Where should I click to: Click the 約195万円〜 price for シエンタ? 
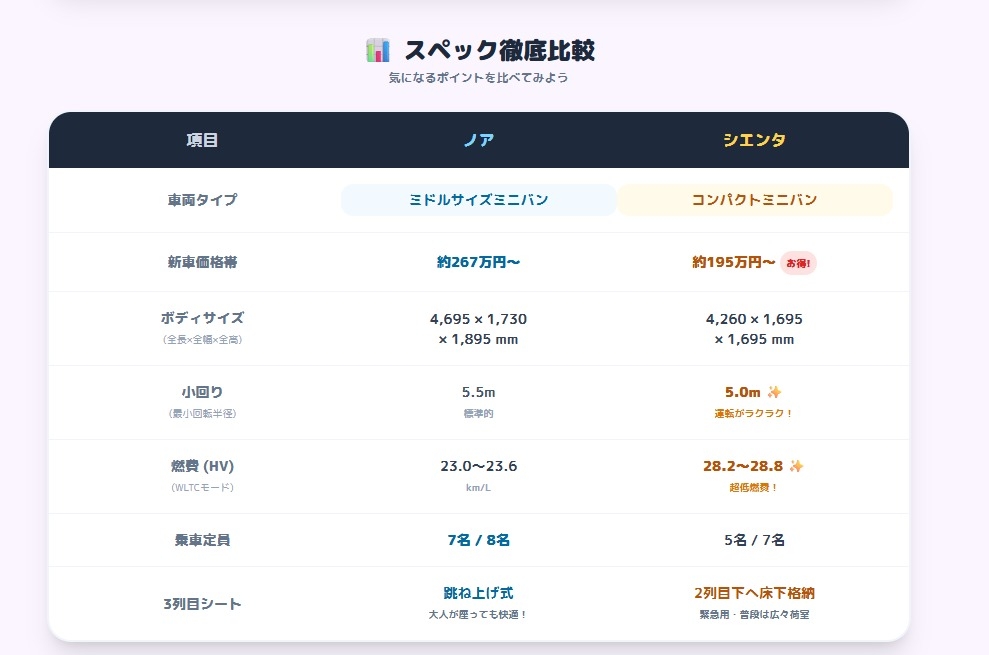[734, 263]
